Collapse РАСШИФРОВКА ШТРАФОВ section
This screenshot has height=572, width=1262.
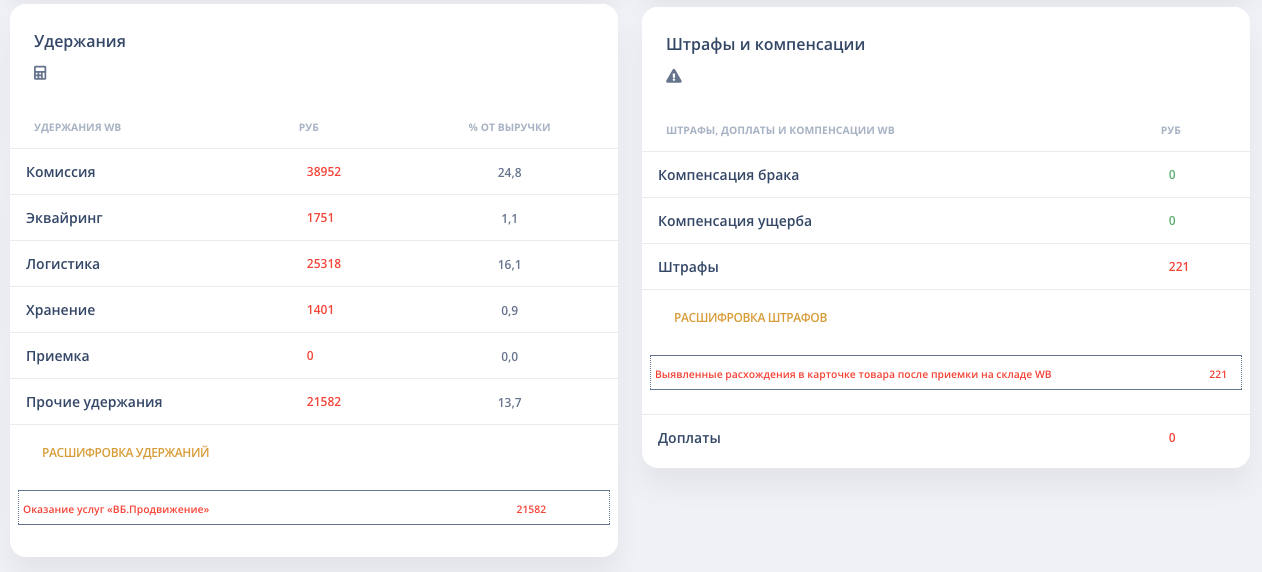click(x=750, y=318)
